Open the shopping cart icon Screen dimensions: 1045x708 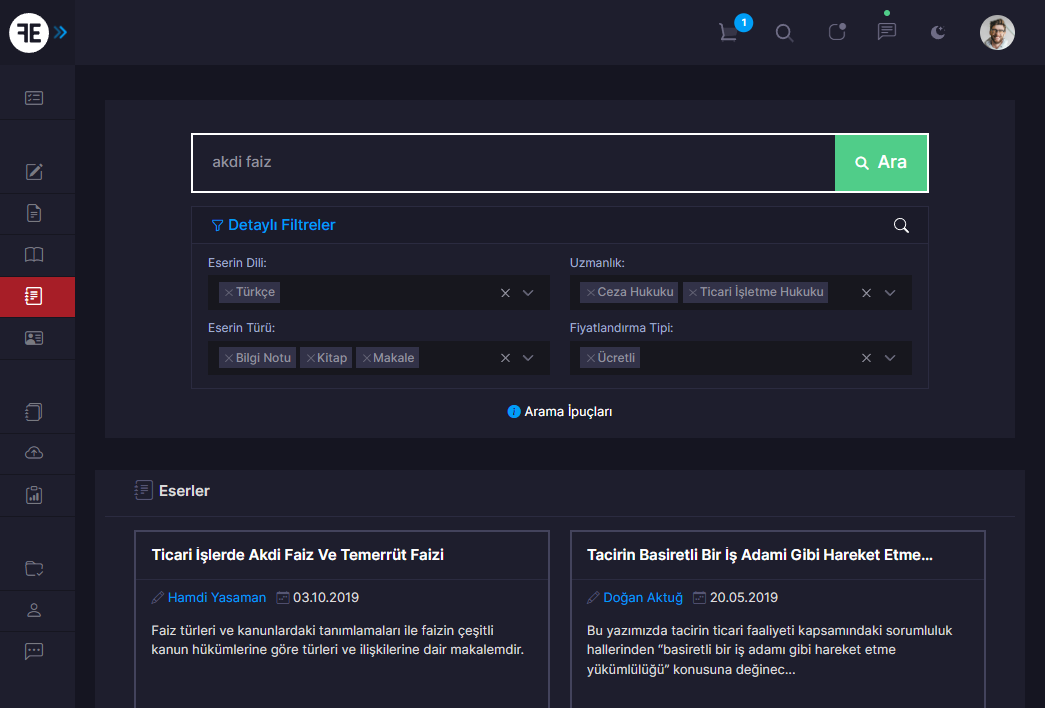pos(729,32)
